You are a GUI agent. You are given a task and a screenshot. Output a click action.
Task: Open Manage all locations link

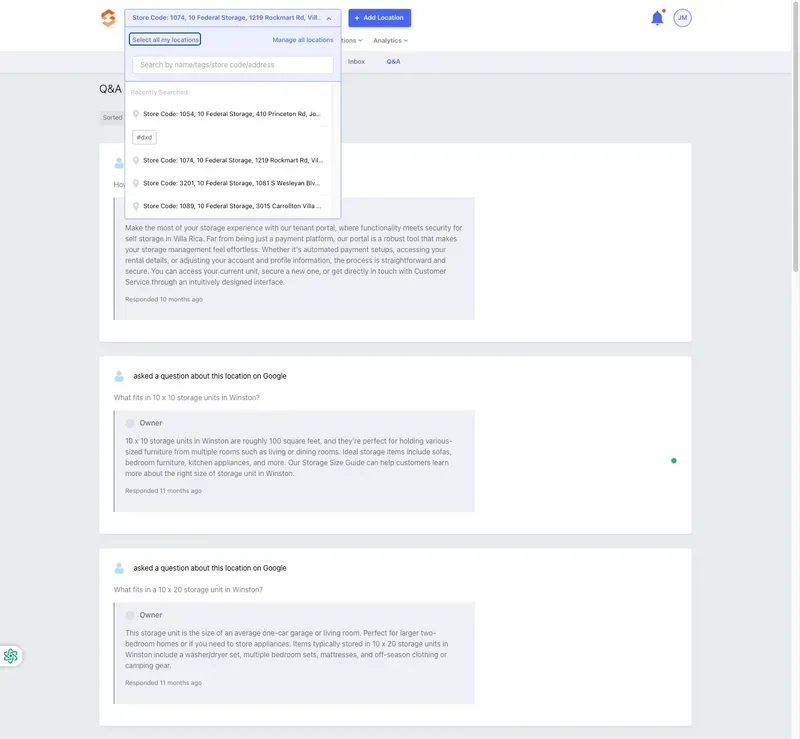303,40
